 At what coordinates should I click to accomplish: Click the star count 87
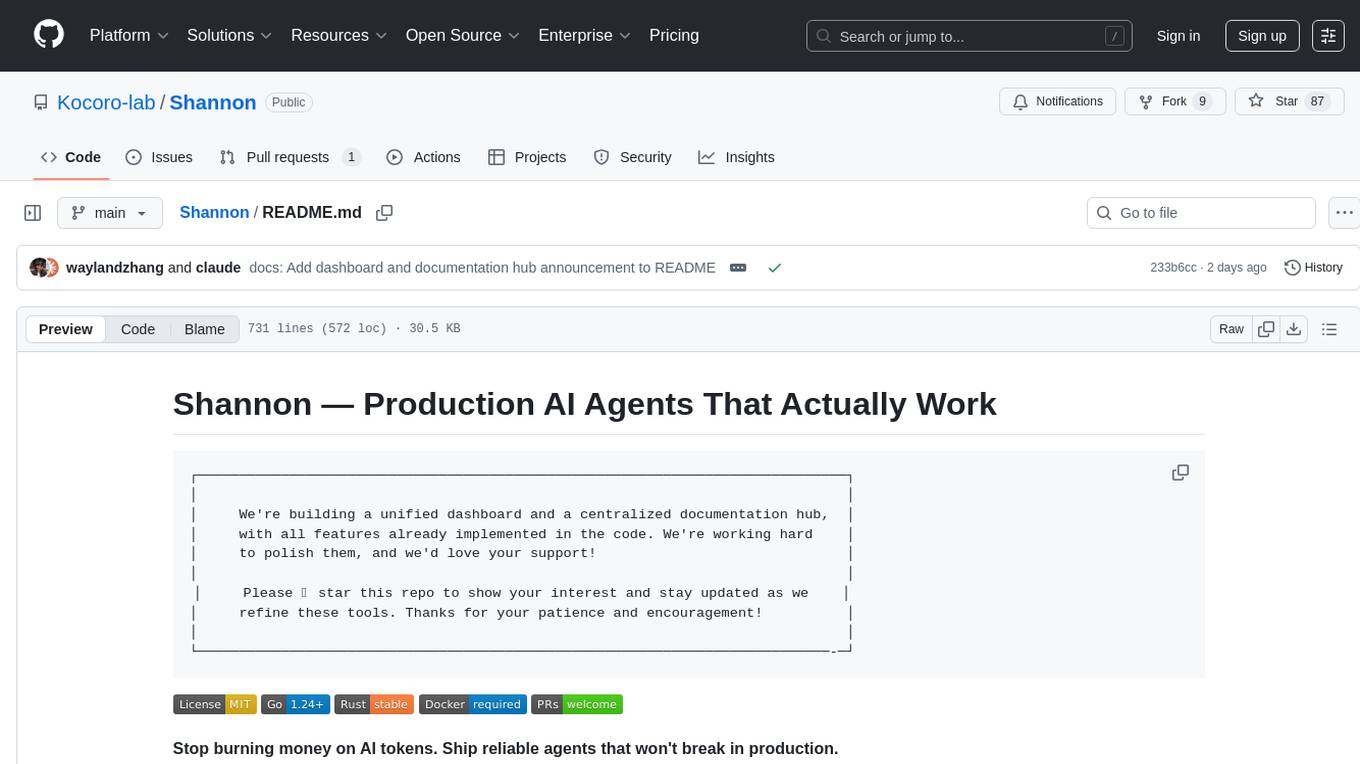(x=1317, y=101)
